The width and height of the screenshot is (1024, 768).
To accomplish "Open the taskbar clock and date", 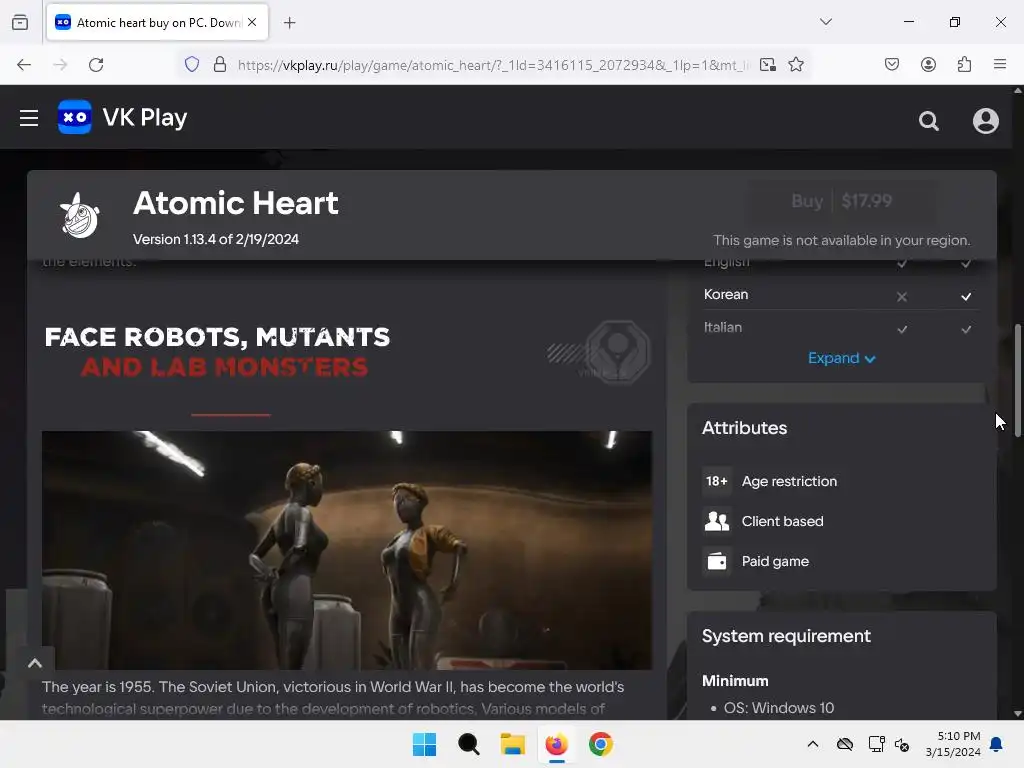I will pos(953,744).
